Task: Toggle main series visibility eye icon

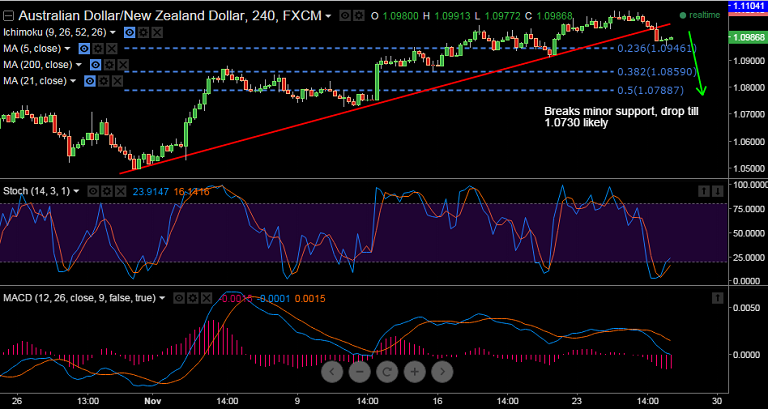Action: click(x=345, y=16)
